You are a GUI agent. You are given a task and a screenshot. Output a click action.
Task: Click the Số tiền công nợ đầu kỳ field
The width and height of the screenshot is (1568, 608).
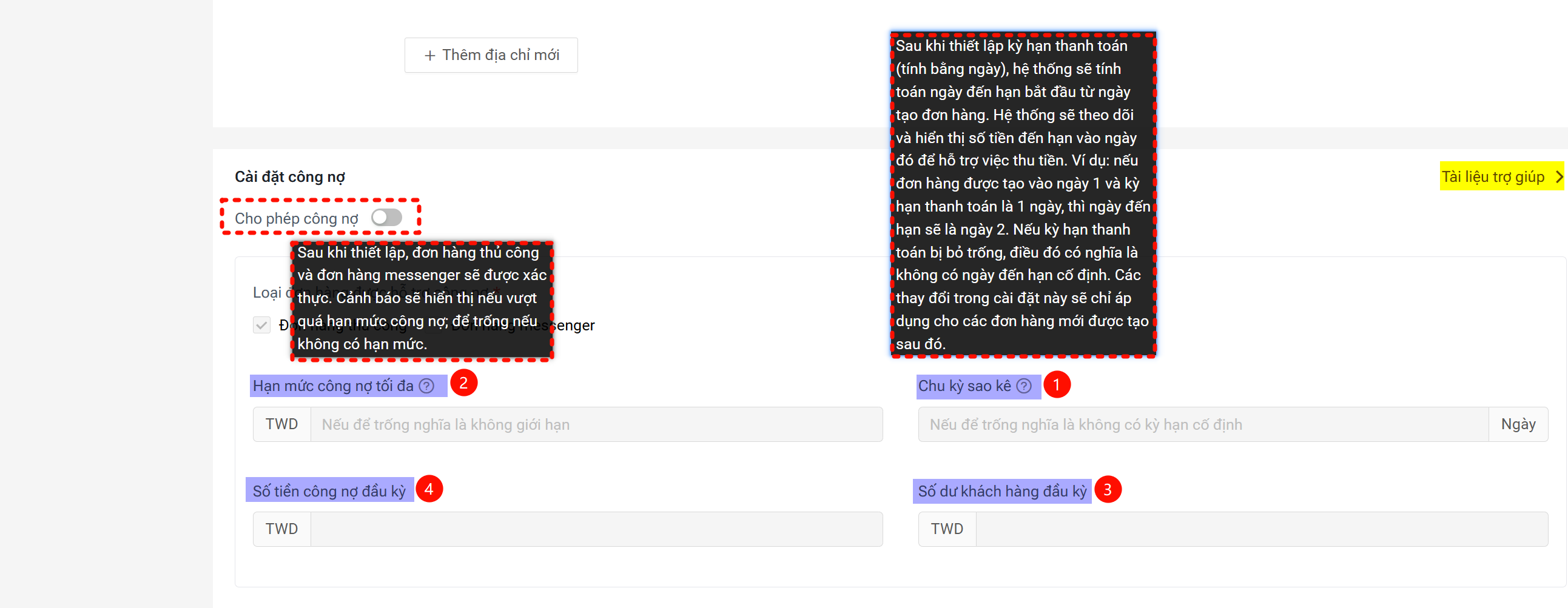click(596, 529)
